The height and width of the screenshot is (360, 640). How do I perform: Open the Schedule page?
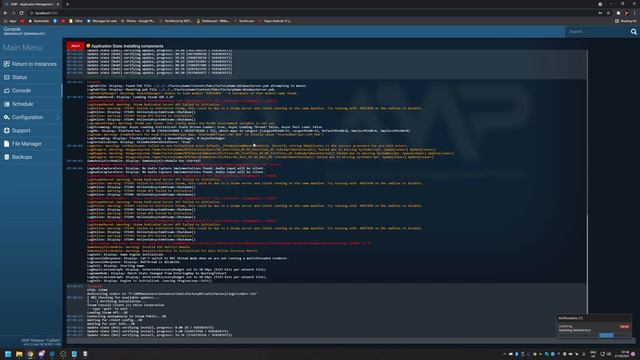[31, 104]
